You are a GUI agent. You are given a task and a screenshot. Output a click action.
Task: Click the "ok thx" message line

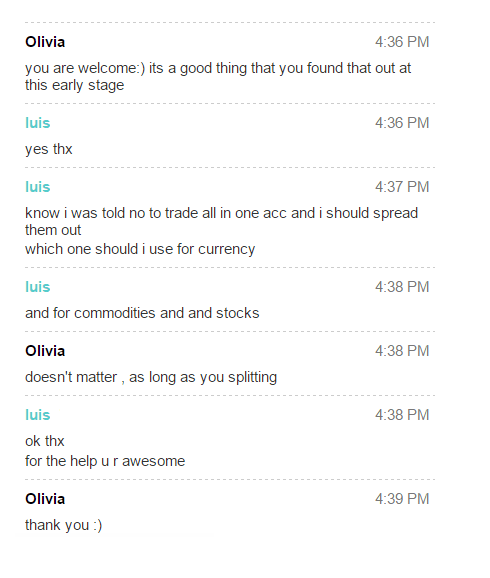[x=45, y=441]
